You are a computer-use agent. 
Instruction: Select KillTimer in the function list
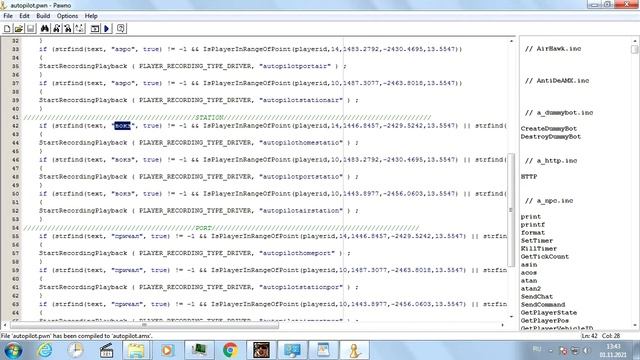(x=539, y=249)
